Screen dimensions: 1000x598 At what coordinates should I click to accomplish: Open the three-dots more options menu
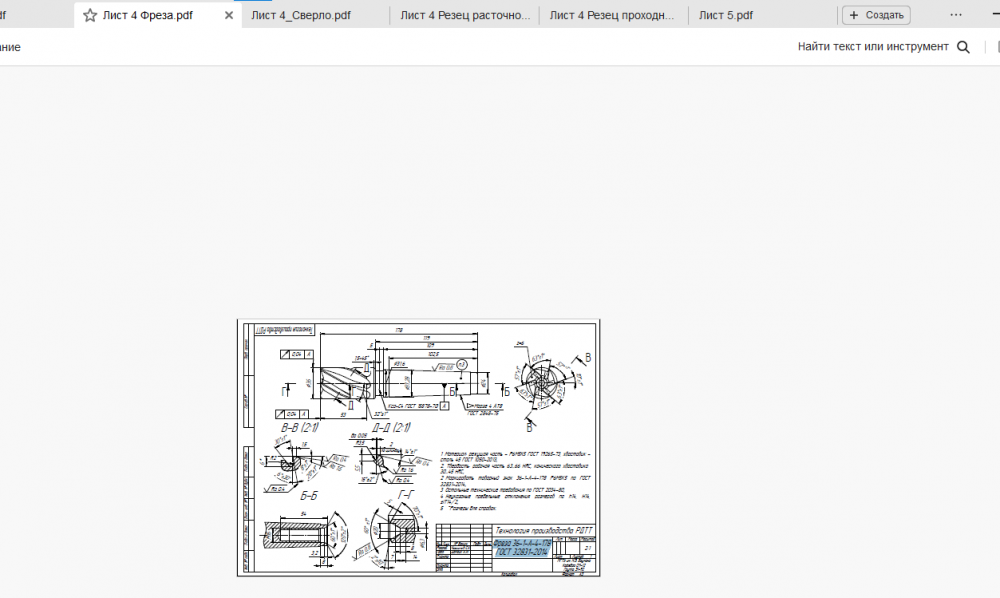955,15
